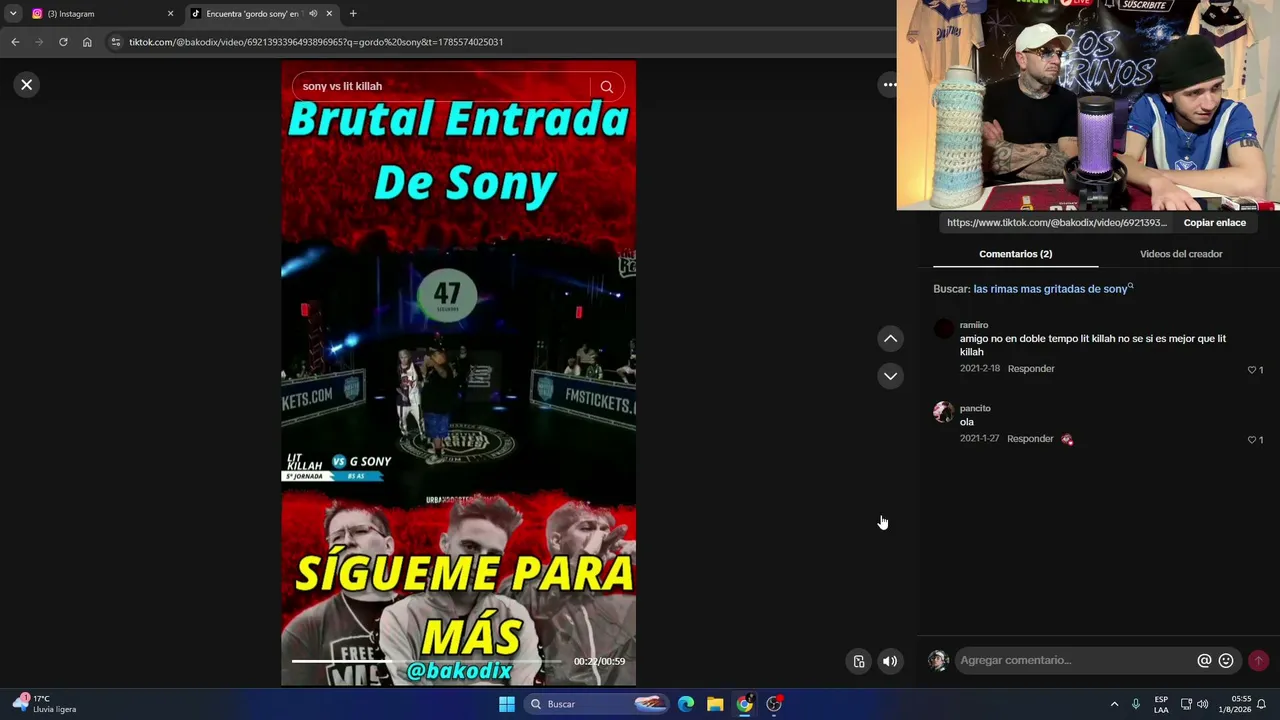This screenshot has height=720, width=1280.
Task: Select the TikTok video URL text
Action: point(1056,223)
